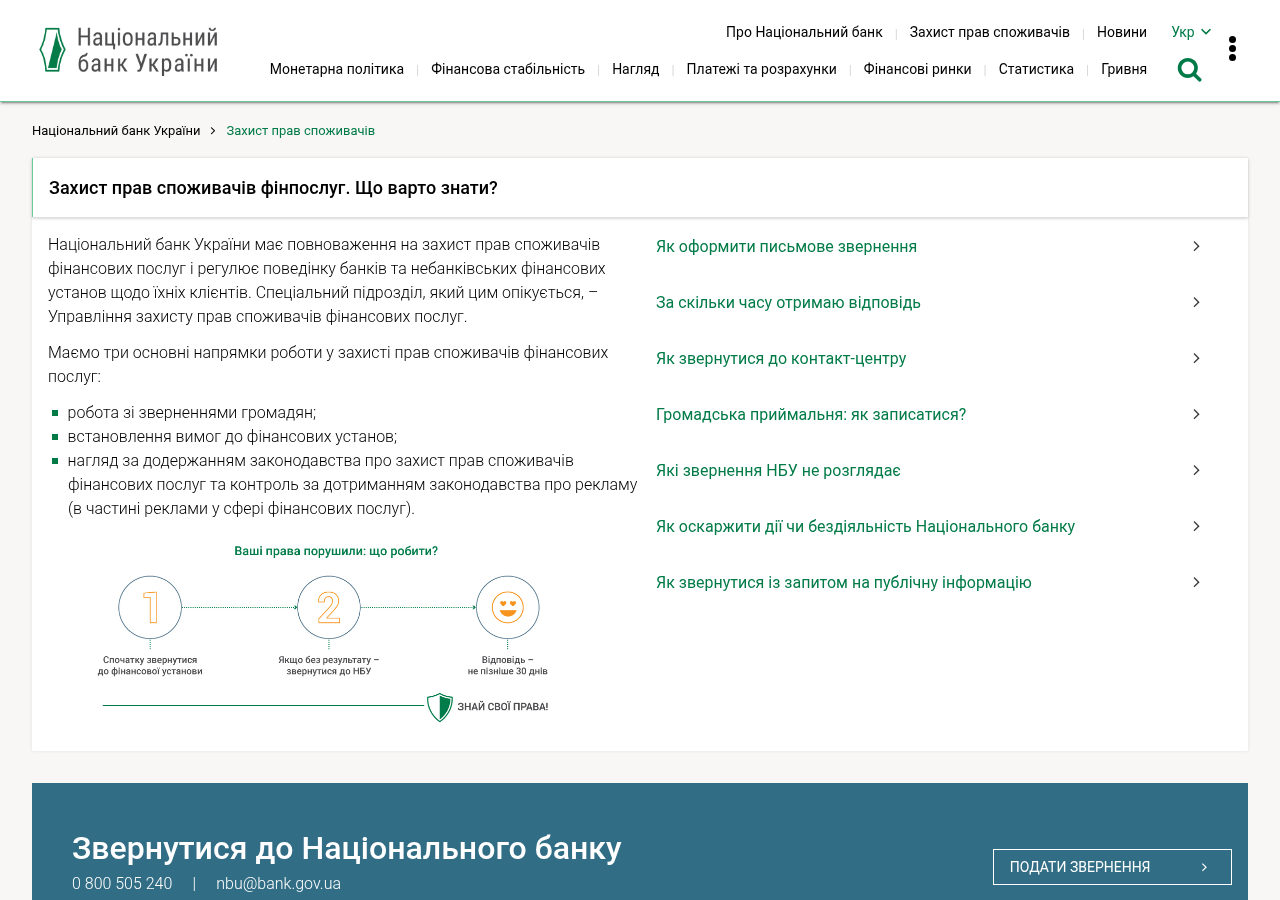Click the 'Ваші права порушили' infographic image
The height and width of the screenshot is (900, 1280).
point(325,633)
